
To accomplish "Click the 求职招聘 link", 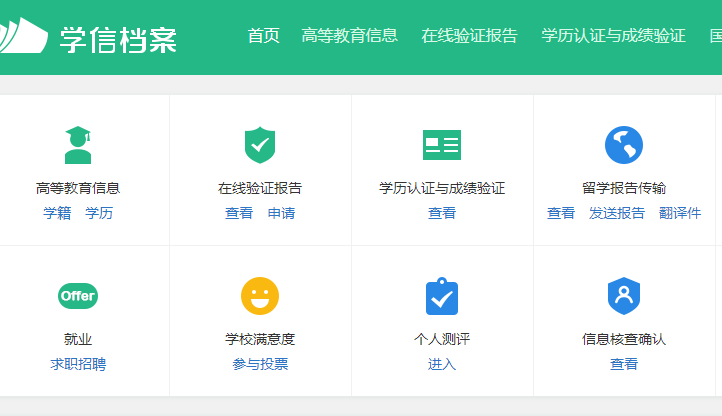I will click(78, 364).
